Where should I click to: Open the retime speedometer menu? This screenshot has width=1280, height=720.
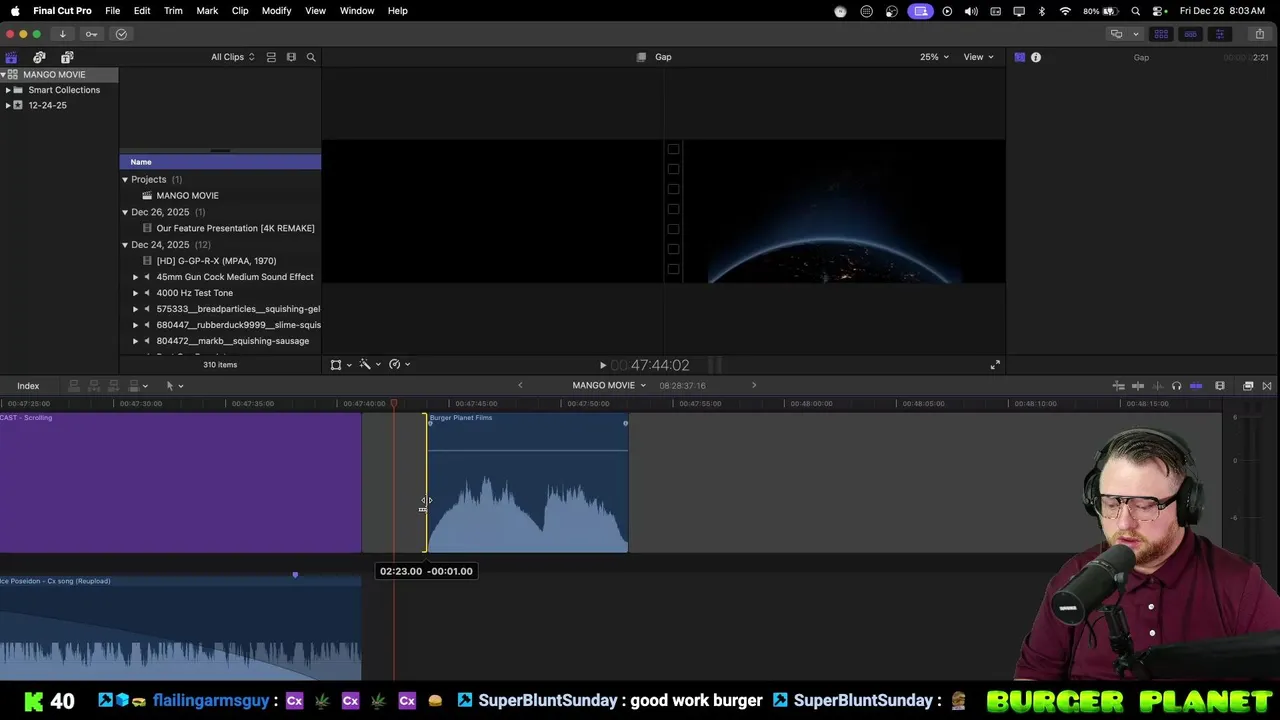click(399, 365)
